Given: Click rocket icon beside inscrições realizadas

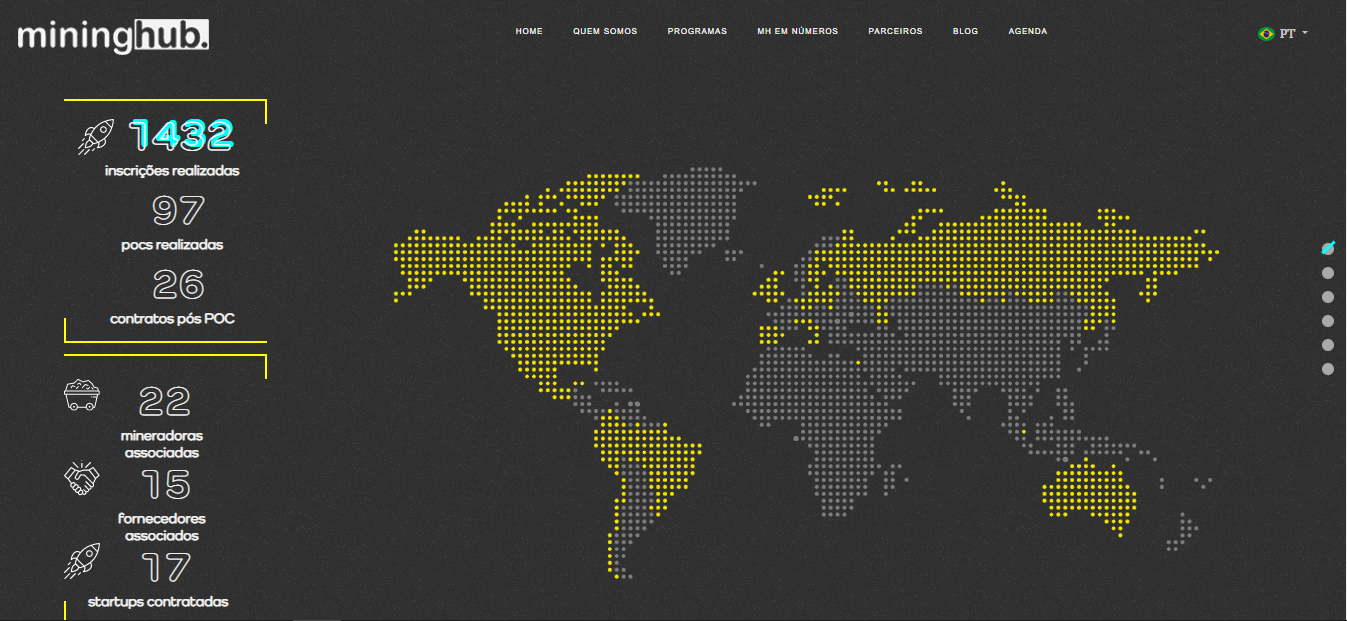Looking at the screenshot, I should tap(95, 136).
